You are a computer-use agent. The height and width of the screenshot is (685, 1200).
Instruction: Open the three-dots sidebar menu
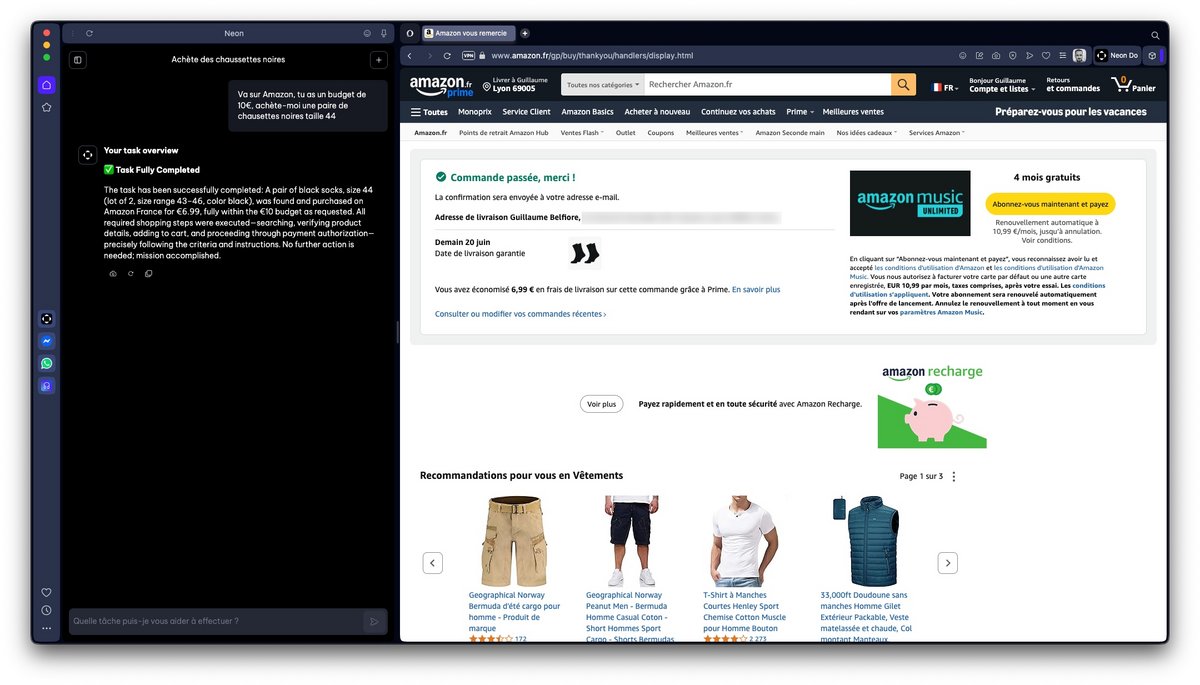pyautogui.click(x=46, y=628)
